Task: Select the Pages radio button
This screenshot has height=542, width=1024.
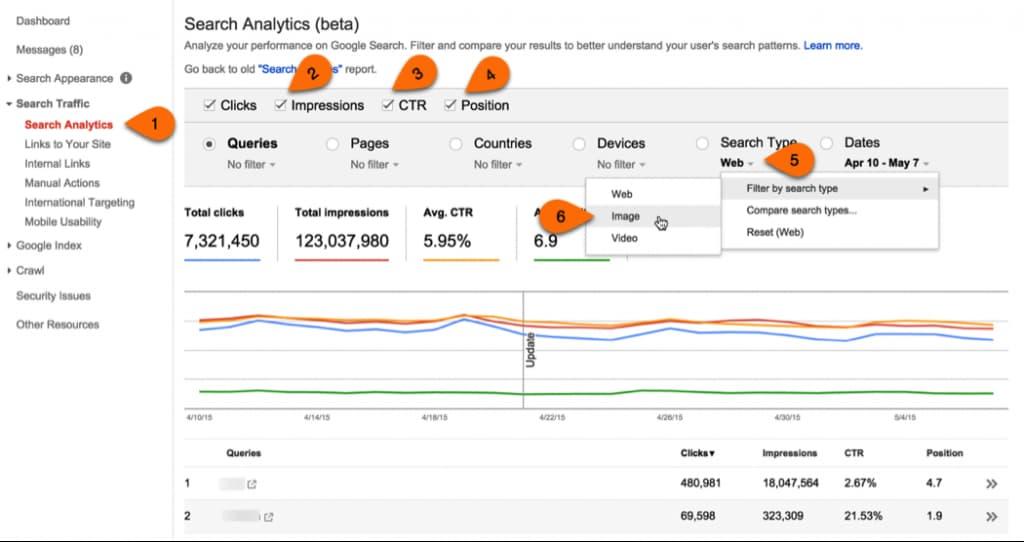Action: [x=332, y=144]
